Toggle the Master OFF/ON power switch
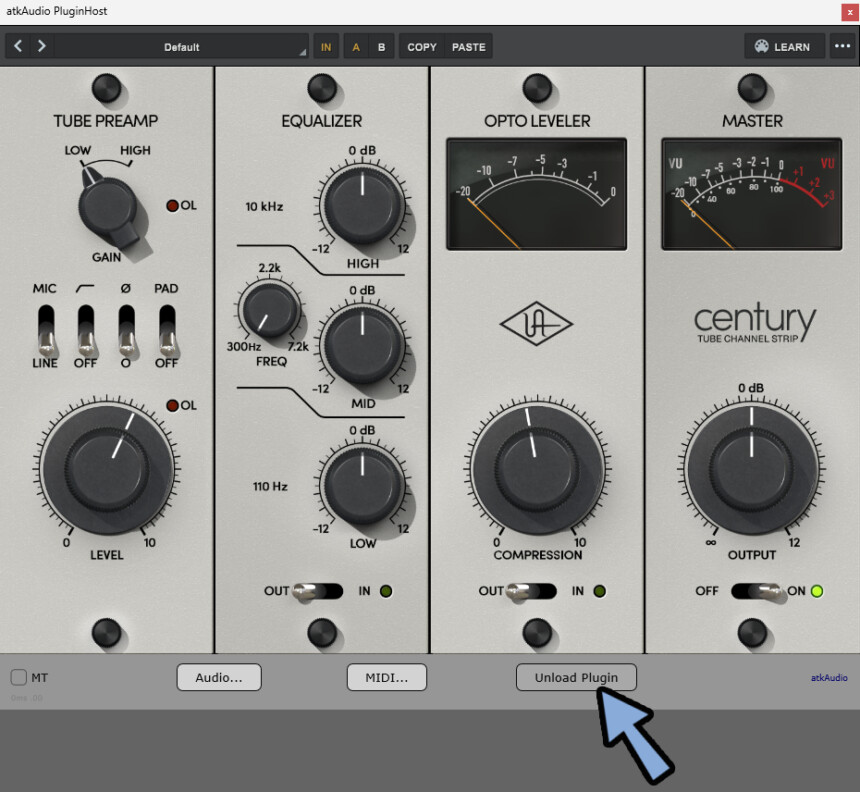Screen dimensions: 860x792 756,591
